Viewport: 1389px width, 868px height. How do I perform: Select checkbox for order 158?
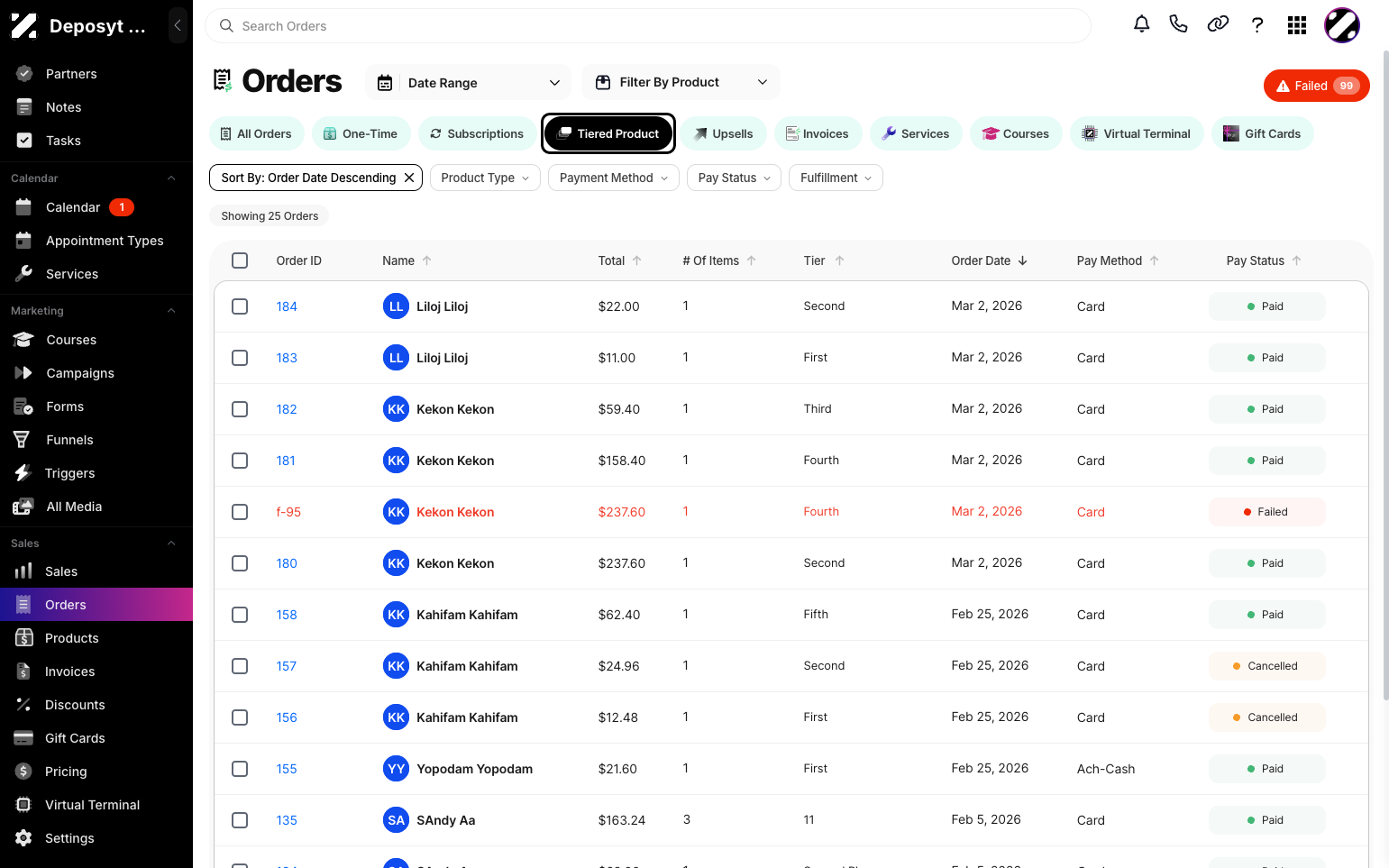(x=240, y=615)
